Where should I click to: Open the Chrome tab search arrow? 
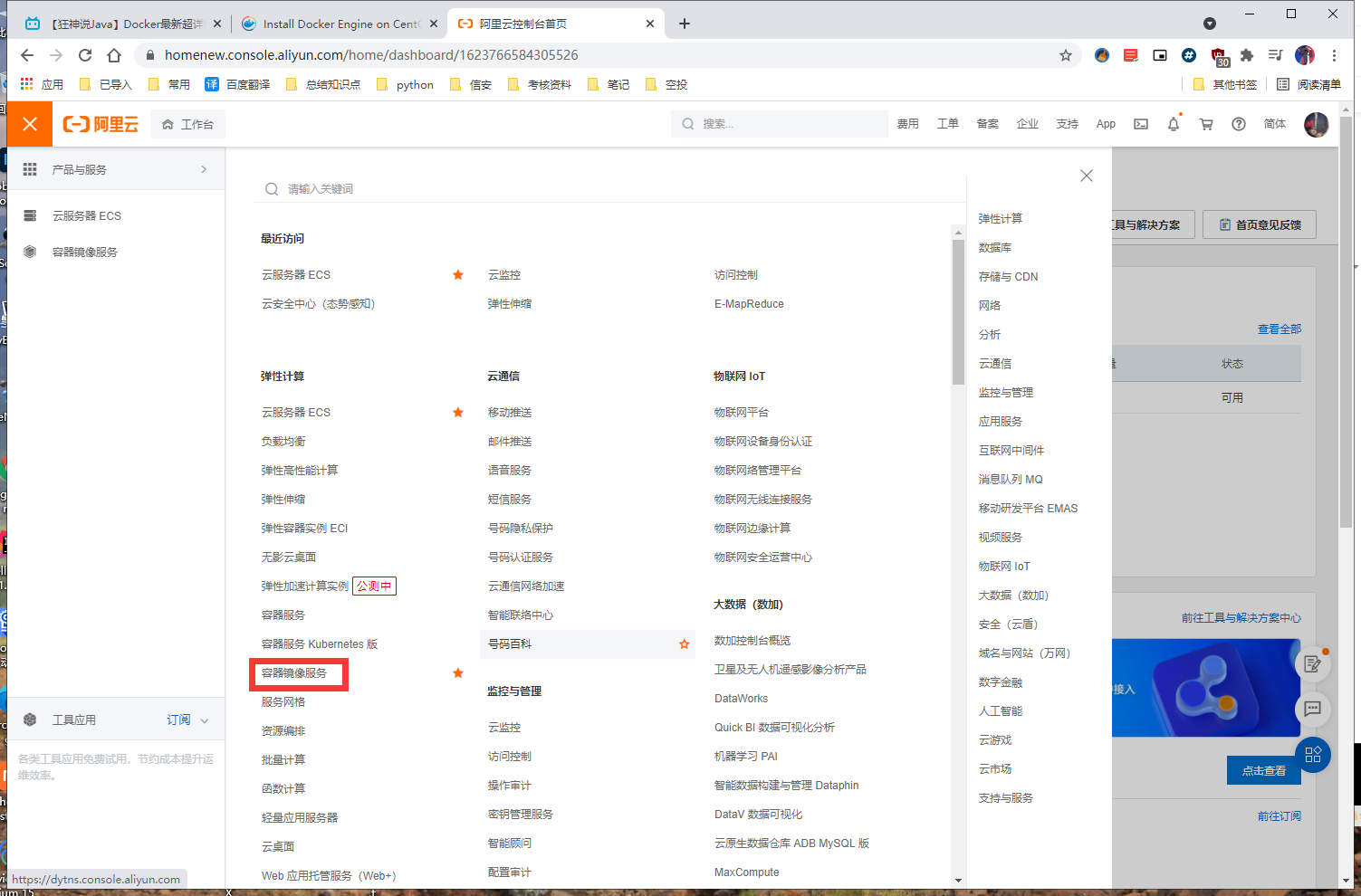1210,24
